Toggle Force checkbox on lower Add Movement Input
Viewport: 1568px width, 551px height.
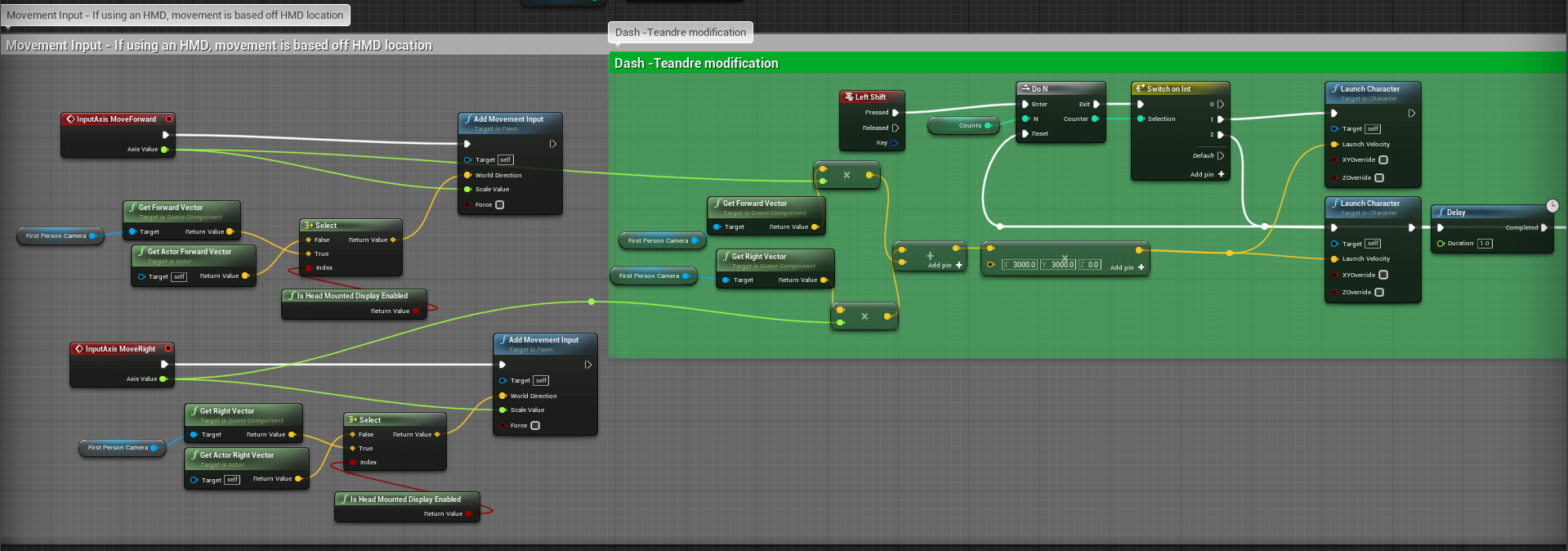click(534, 426)
